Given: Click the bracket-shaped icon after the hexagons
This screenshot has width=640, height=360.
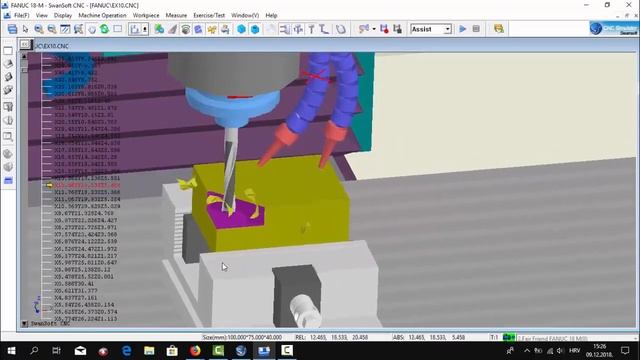Looking at the screenshot, I should (284, 29).
